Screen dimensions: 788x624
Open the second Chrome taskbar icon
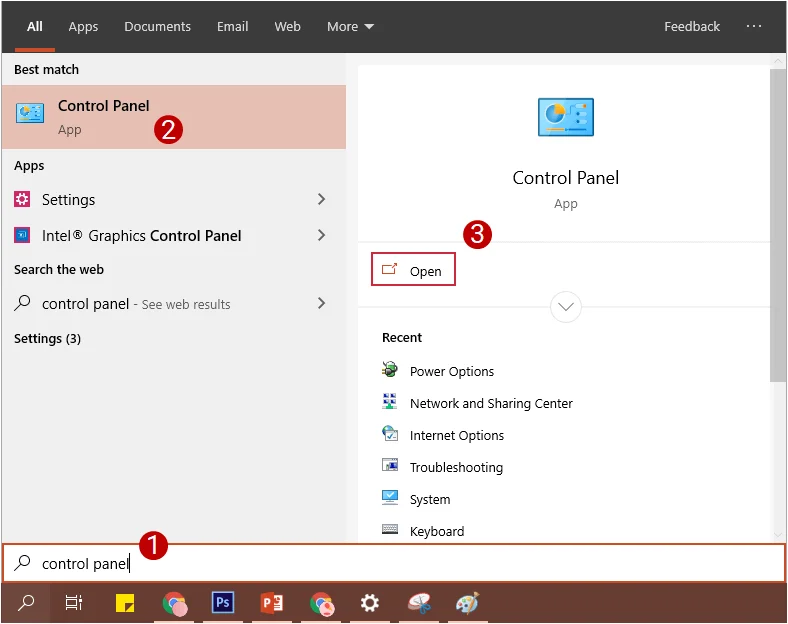pos(322,603)
